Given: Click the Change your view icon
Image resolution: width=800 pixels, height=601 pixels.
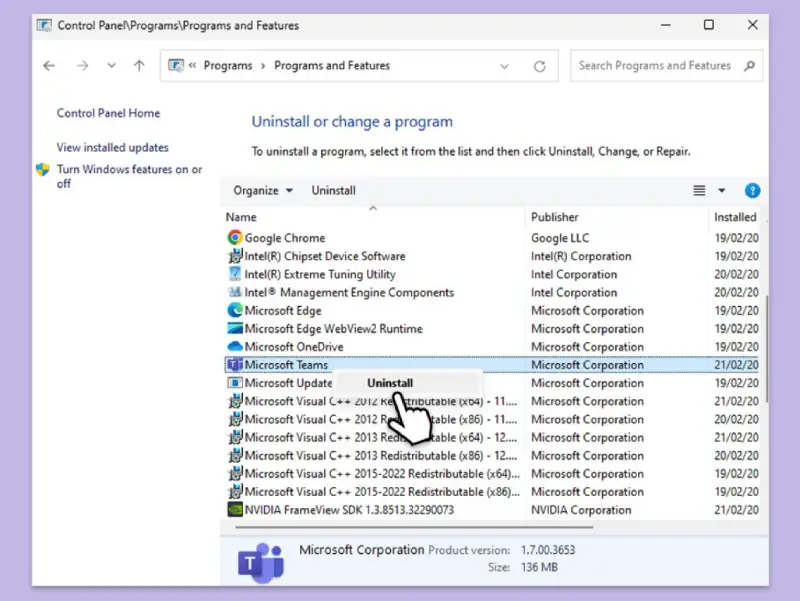Looking at the screenshot, I should [x=699, y=191].
